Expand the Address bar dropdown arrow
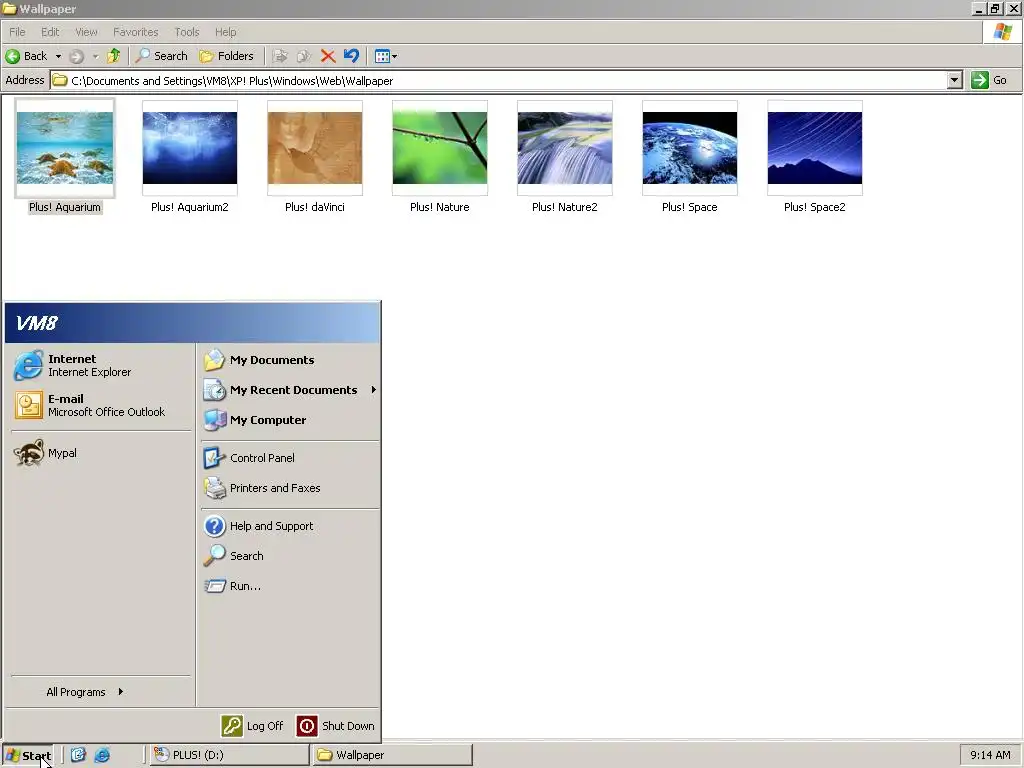The width and height of the screenshot is (1024, 768). [954, 80]
